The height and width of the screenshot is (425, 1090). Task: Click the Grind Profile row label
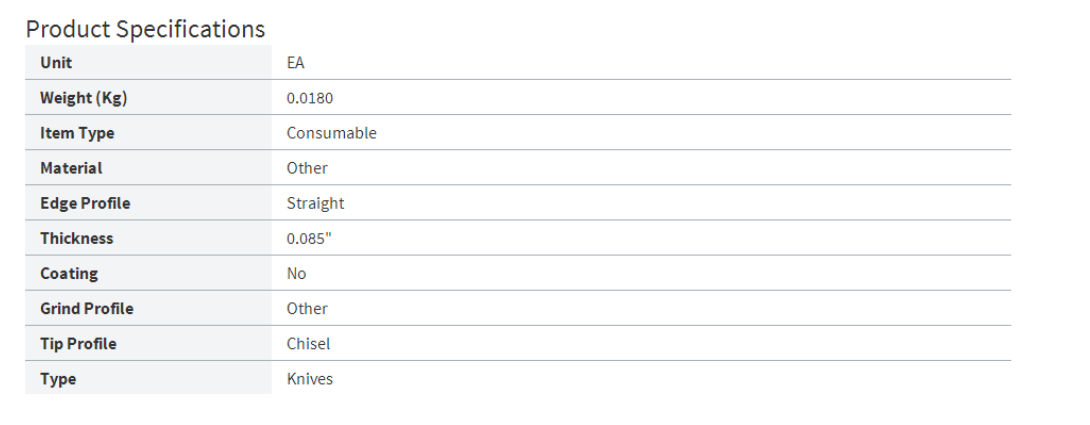[86, 308]
